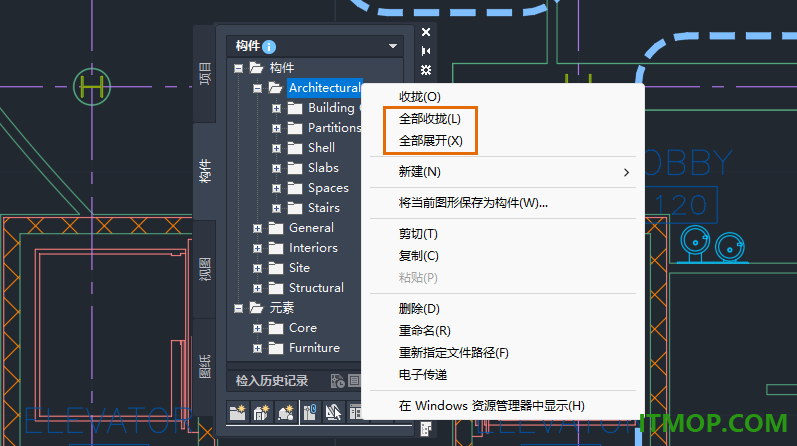Click the toolbar icon with mouse pointer
This screenshot has height=446, width=797.
(333, 412)
